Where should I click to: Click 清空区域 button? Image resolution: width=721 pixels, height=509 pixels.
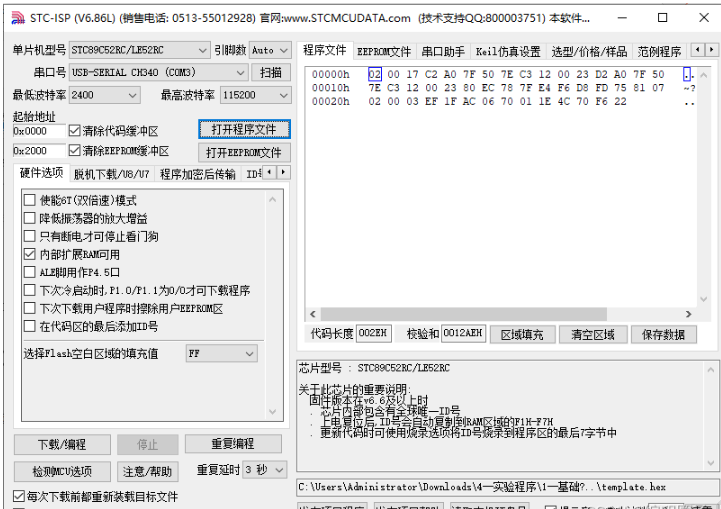pyautogui.click(x=593, y=334)
